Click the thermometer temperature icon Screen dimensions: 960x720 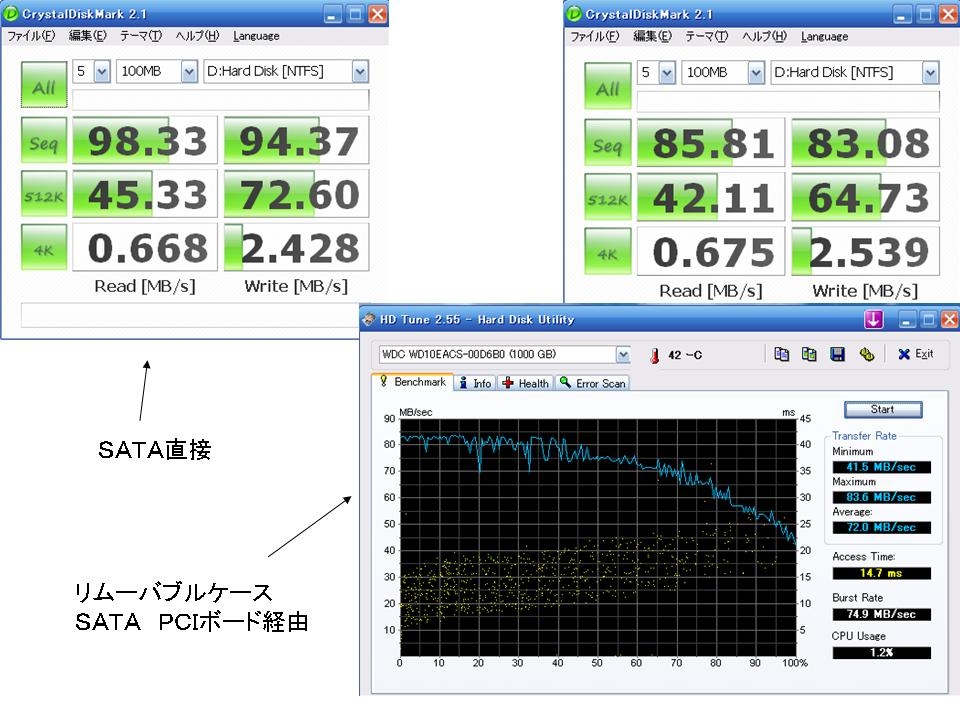point(654,355)
